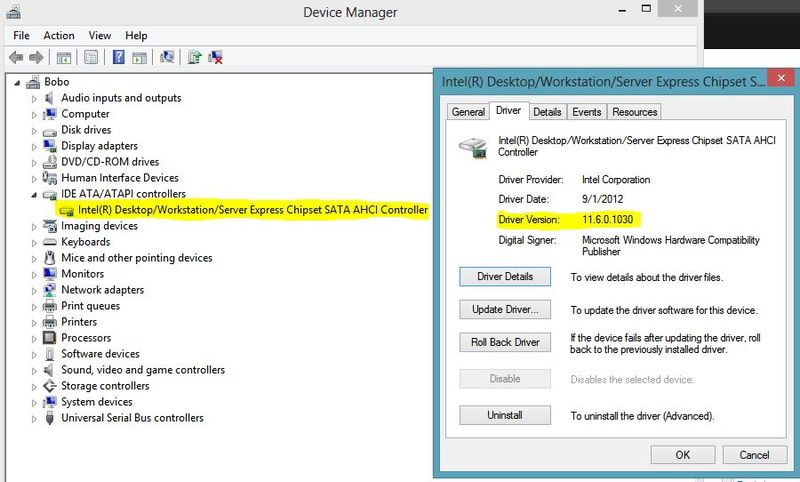The width and height of the screenshot is (800, 482).
Task: Collapse IDE ATA/ATAPI controllers node
Action: point(34,195)
